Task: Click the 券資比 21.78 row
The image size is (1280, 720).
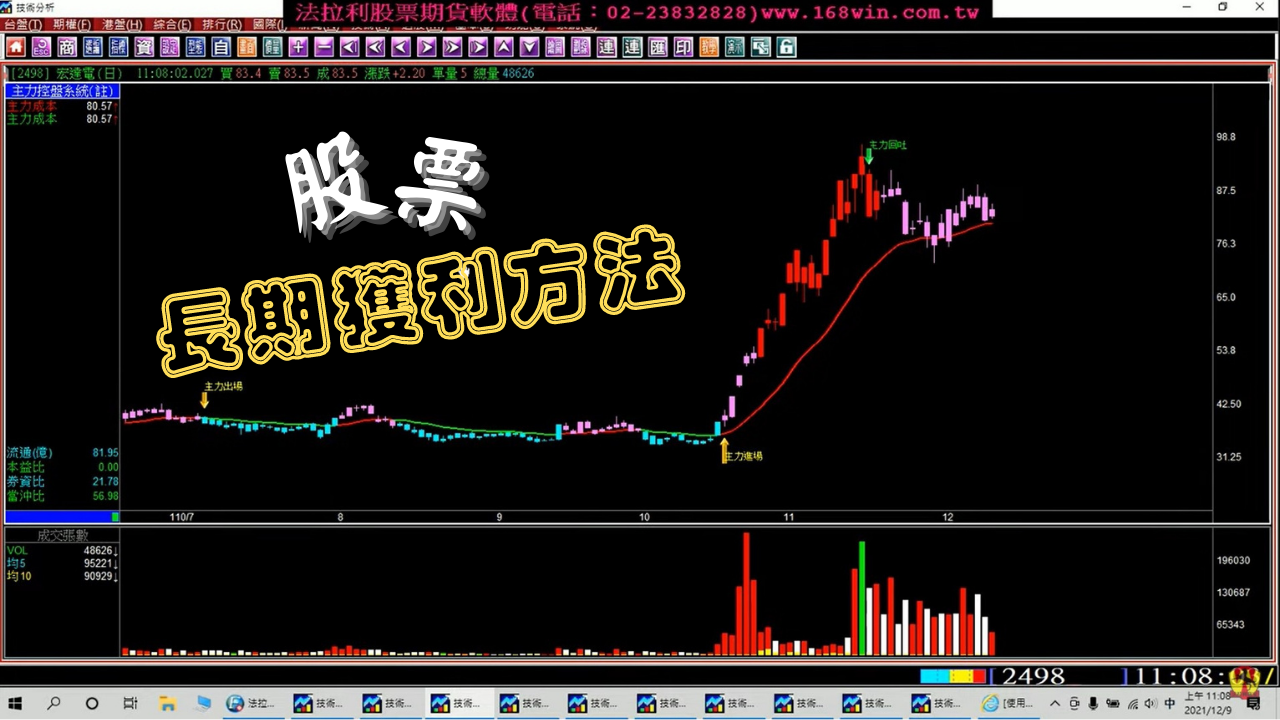Action: pyautogui.click(x=62, y=481)
